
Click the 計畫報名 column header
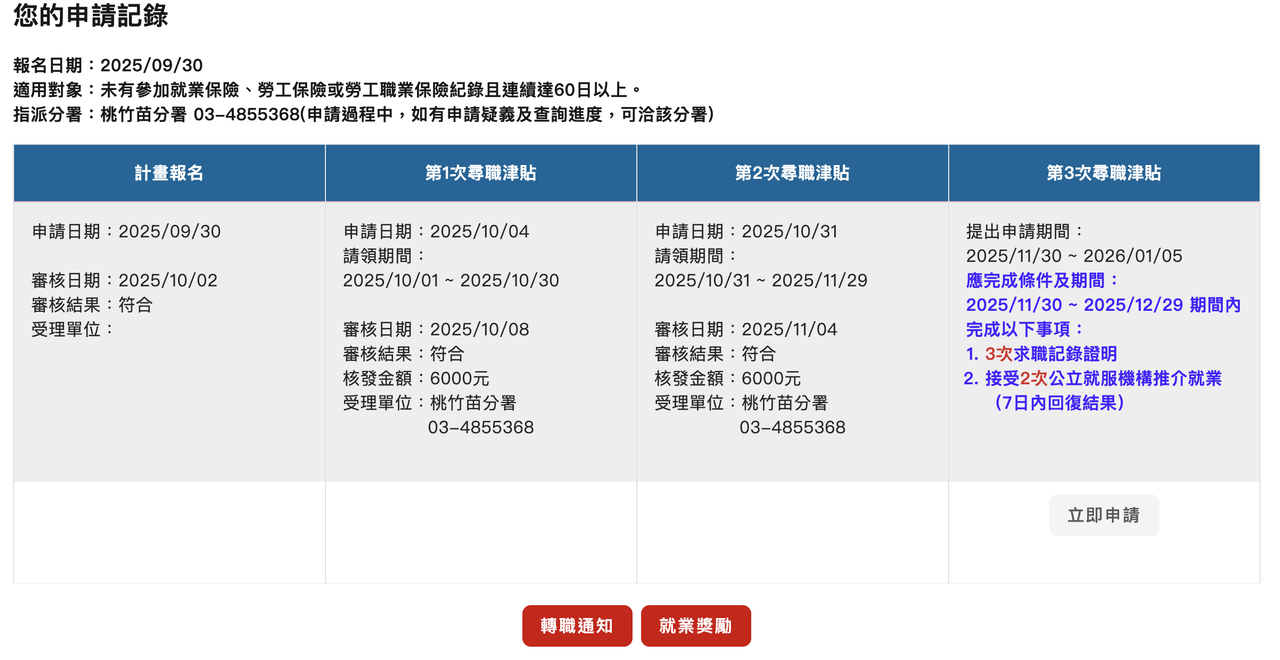click(169, 173)
